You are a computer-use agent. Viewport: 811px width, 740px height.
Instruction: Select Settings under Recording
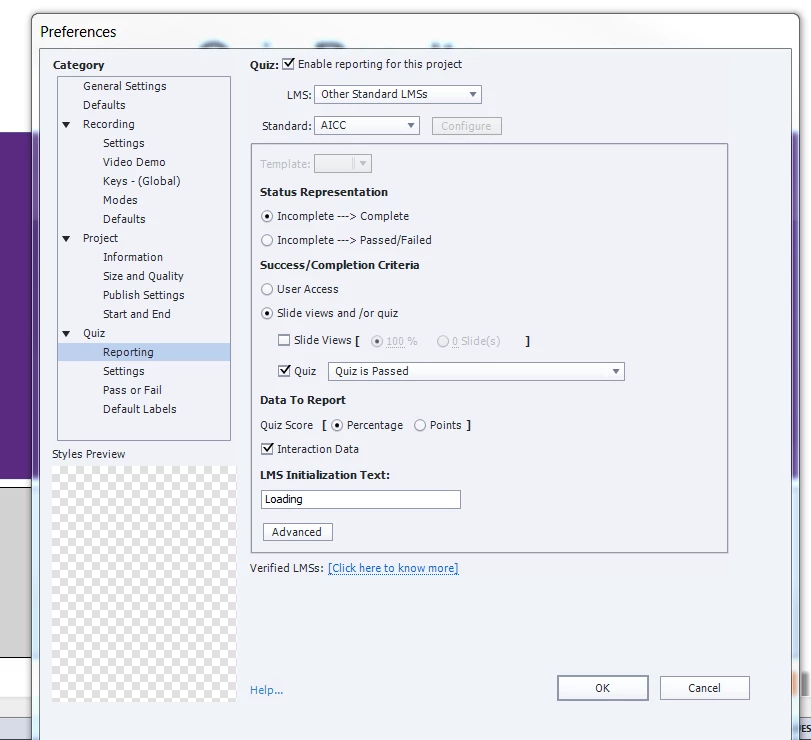point(124,143)
